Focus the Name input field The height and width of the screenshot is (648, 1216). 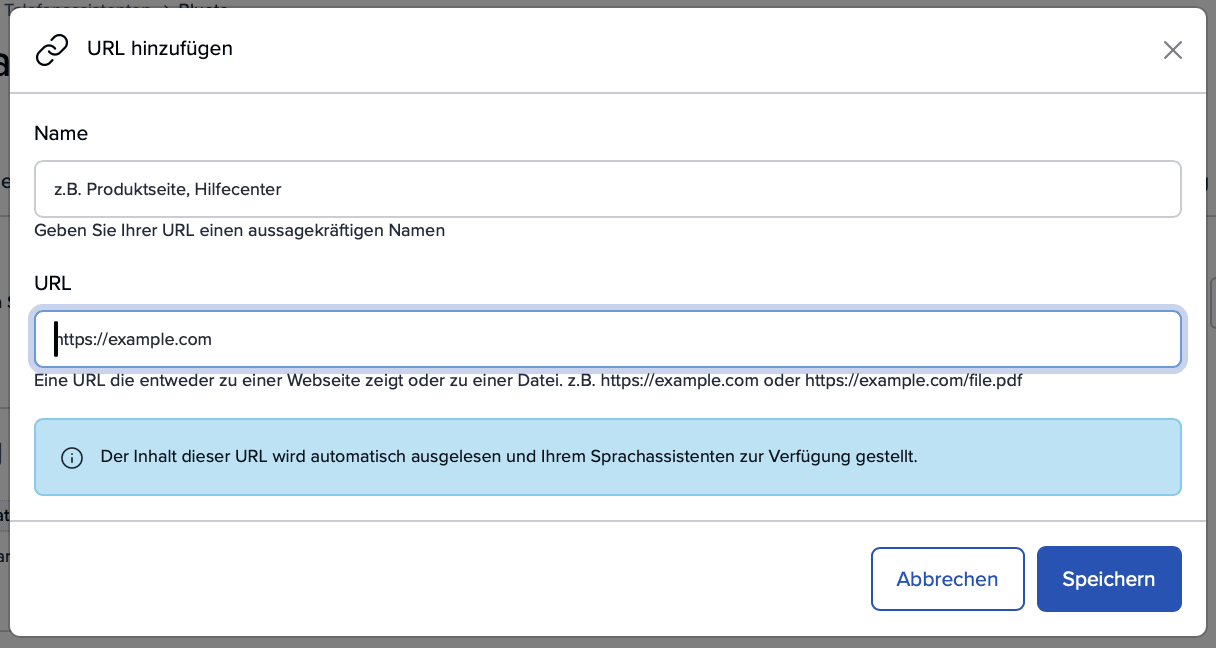pos(607,189)
